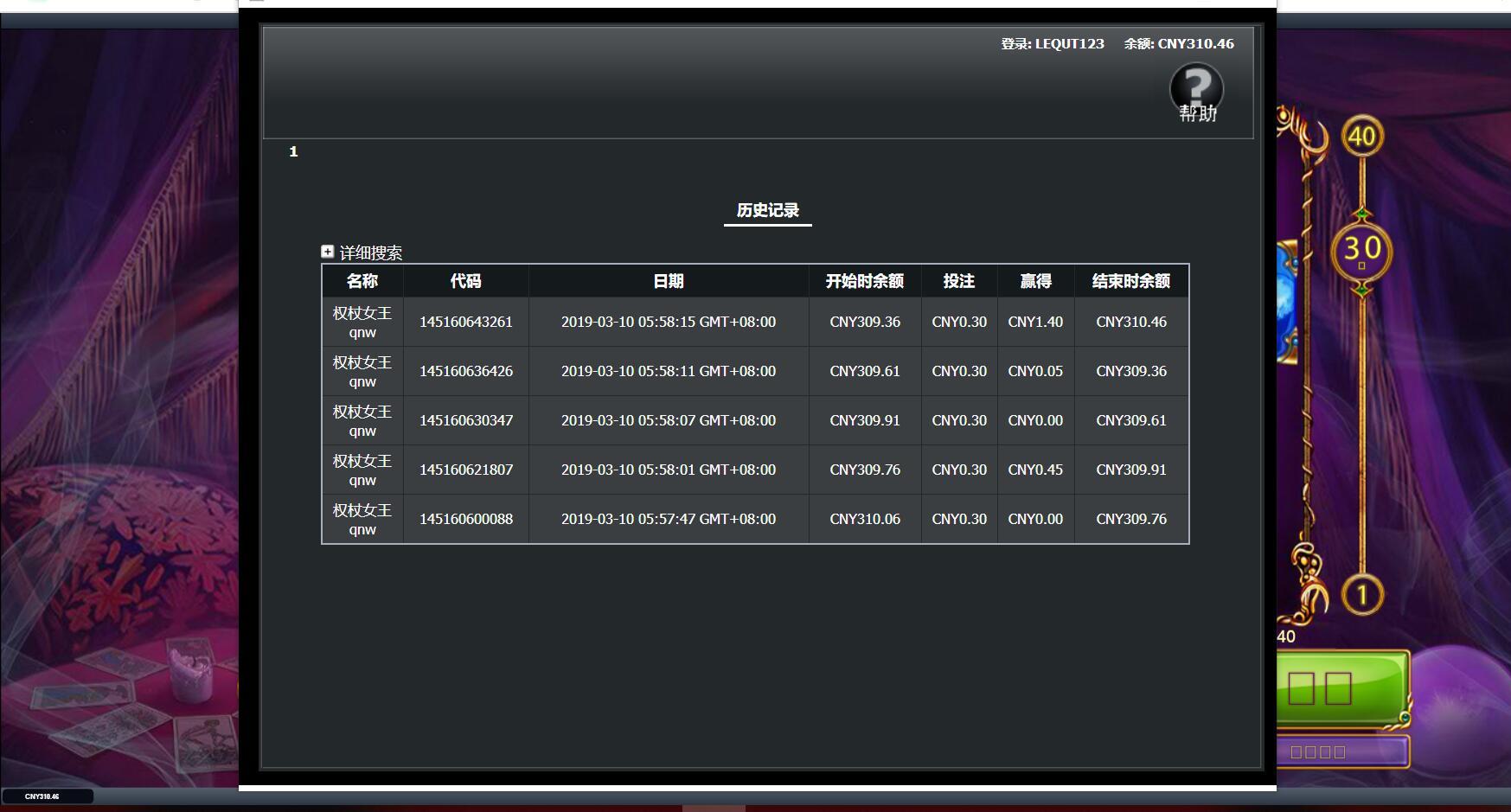Click the purple button below spin
Viewport: 1511px width, 812px height.
click(x=1342, y=751)
